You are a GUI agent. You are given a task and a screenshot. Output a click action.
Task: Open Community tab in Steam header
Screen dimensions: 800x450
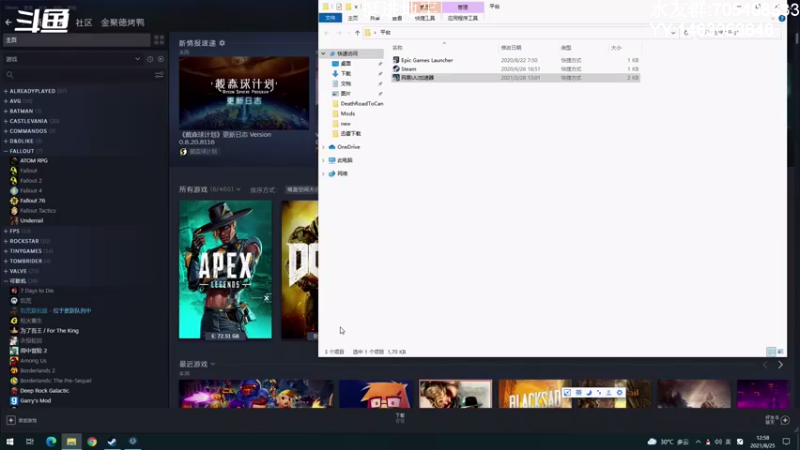[84, 22]
